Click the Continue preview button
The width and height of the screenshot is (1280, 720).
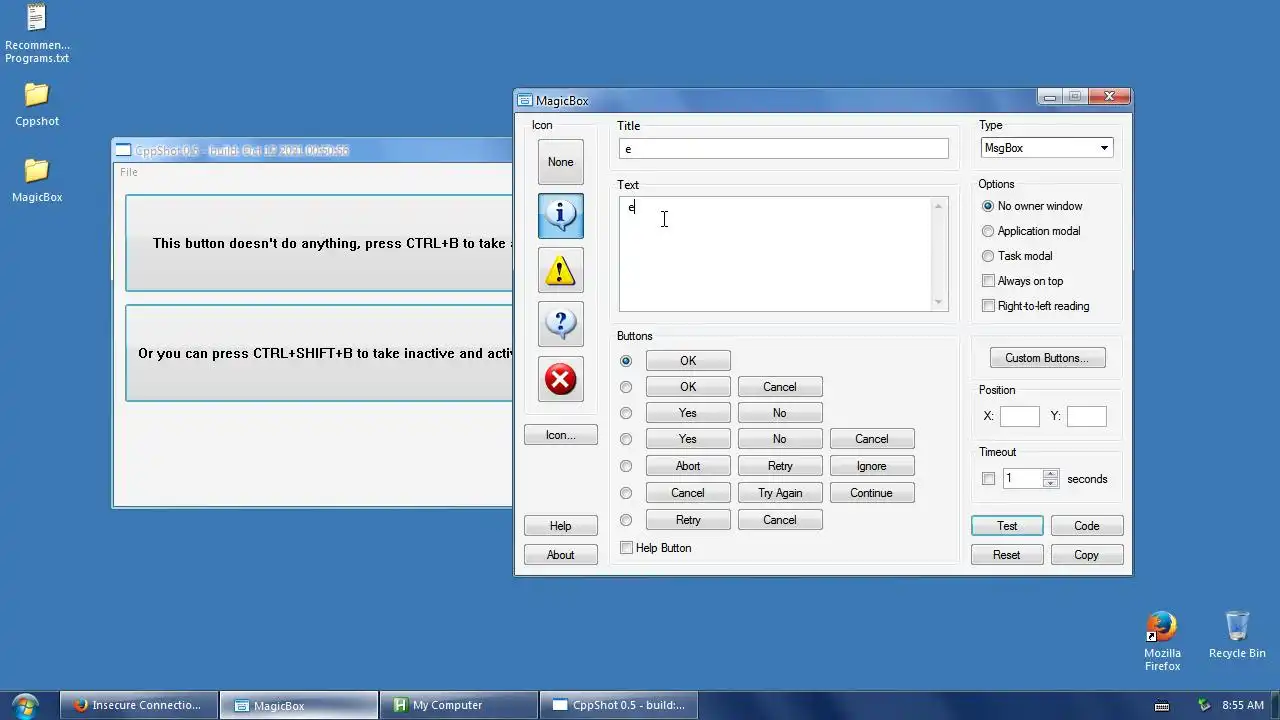coord(871,493)
